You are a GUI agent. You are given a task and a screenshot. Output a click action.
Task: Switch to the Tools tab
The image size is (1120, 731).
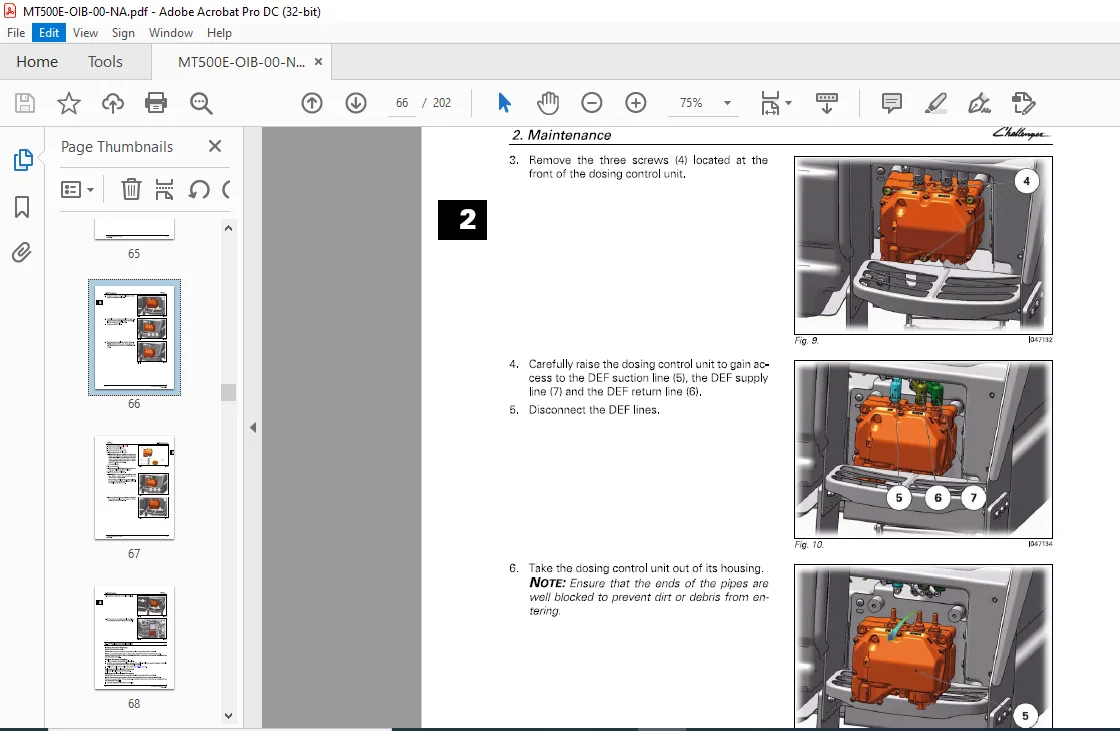pos(105,61)
